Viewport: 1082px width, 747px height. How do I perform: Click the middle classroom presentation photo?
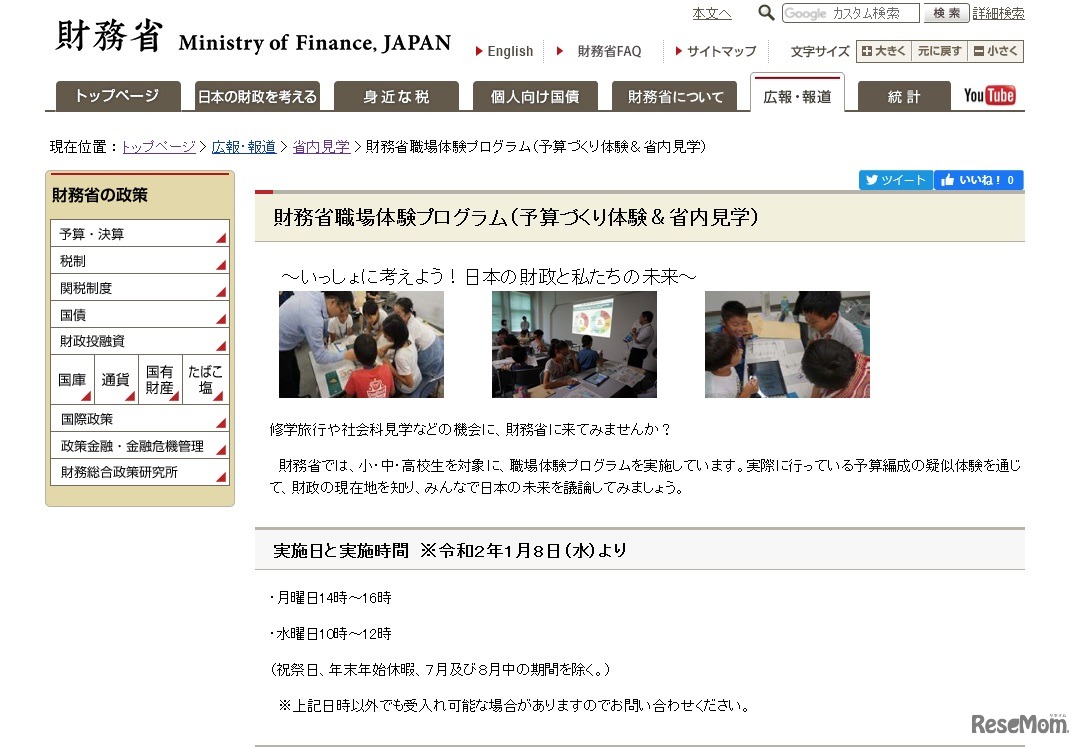573,343
